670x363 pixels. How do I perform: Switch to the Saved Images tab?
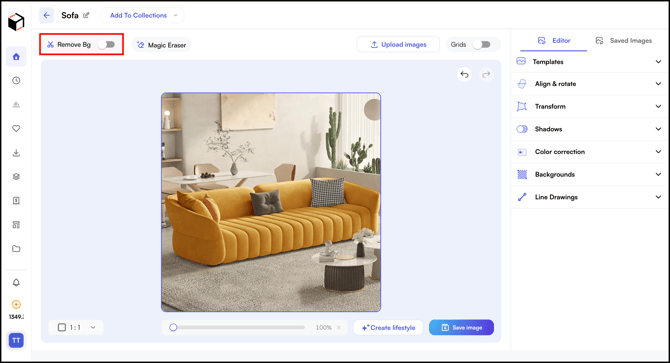click(x=624, y=41)
